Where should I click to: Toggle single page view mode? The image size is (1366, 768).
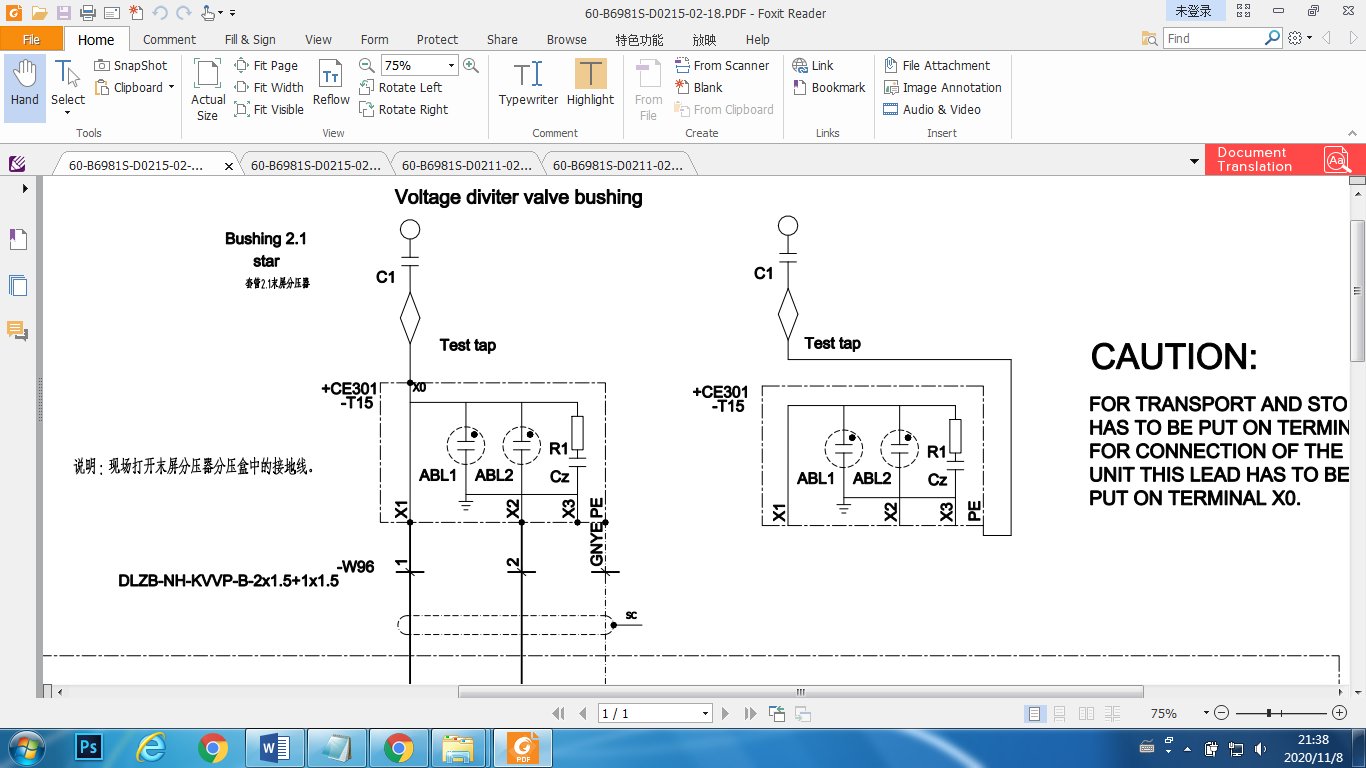1034,713
